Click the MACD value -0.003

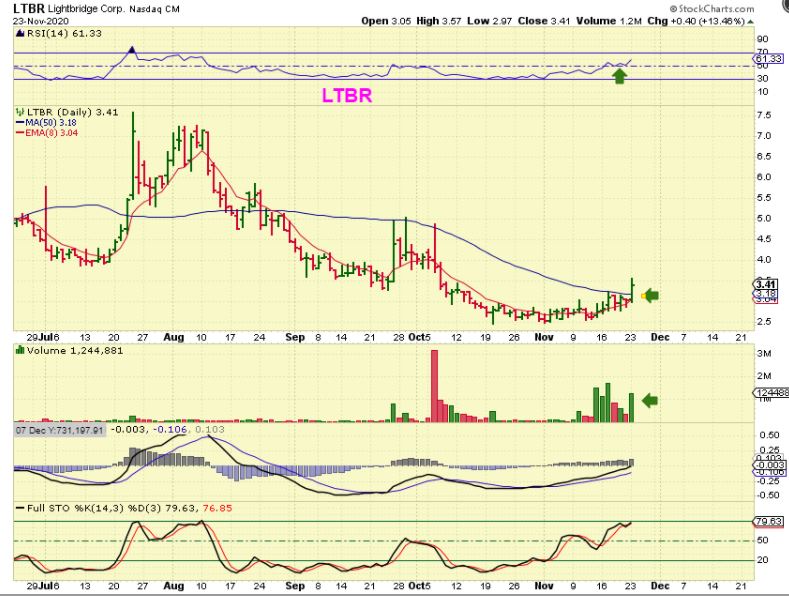(128, 430)
